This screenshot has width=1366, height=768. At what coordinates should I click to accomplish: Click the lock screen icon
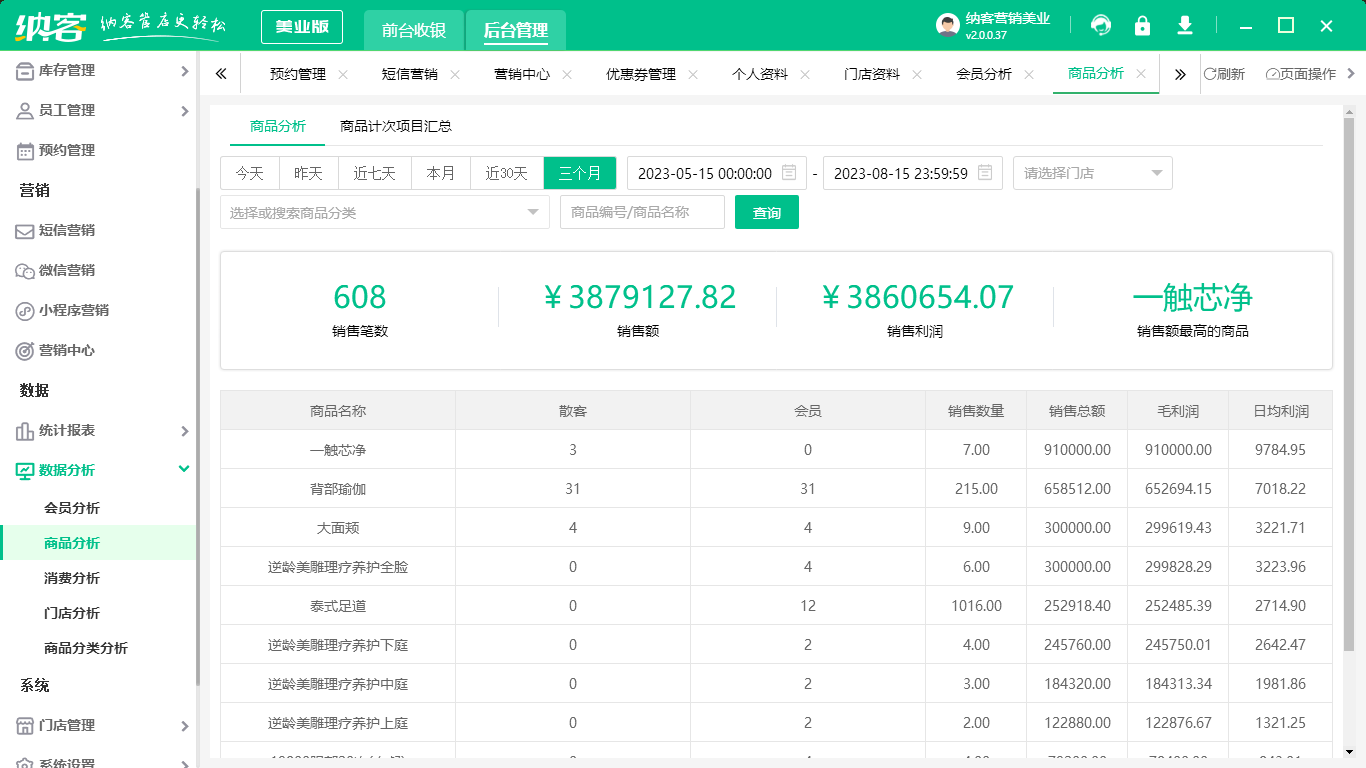click(1142, 25)
